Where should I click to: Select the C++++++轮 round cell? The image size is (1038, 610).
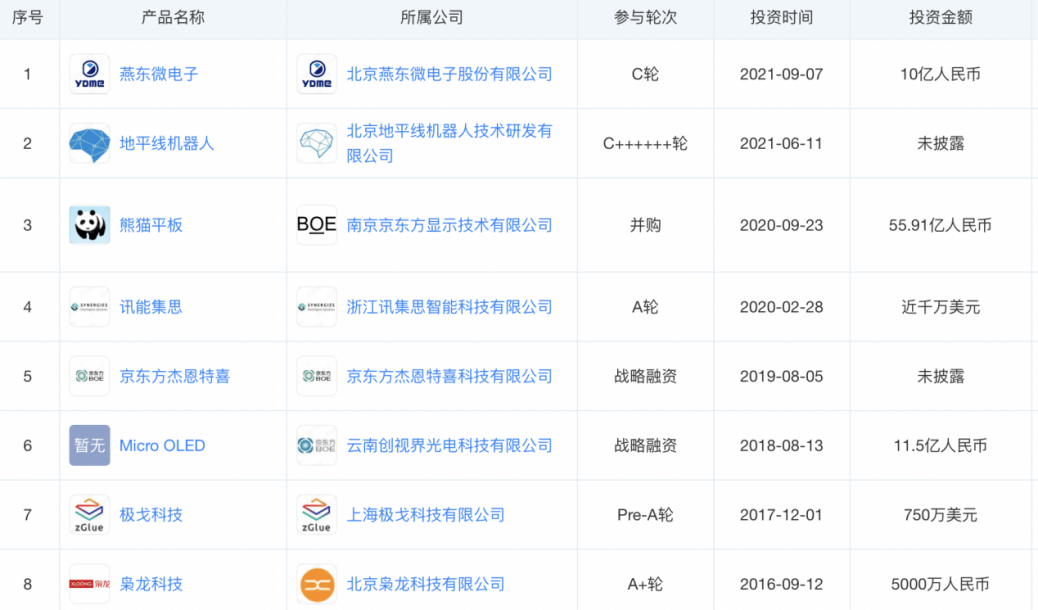tap(645, 143)
